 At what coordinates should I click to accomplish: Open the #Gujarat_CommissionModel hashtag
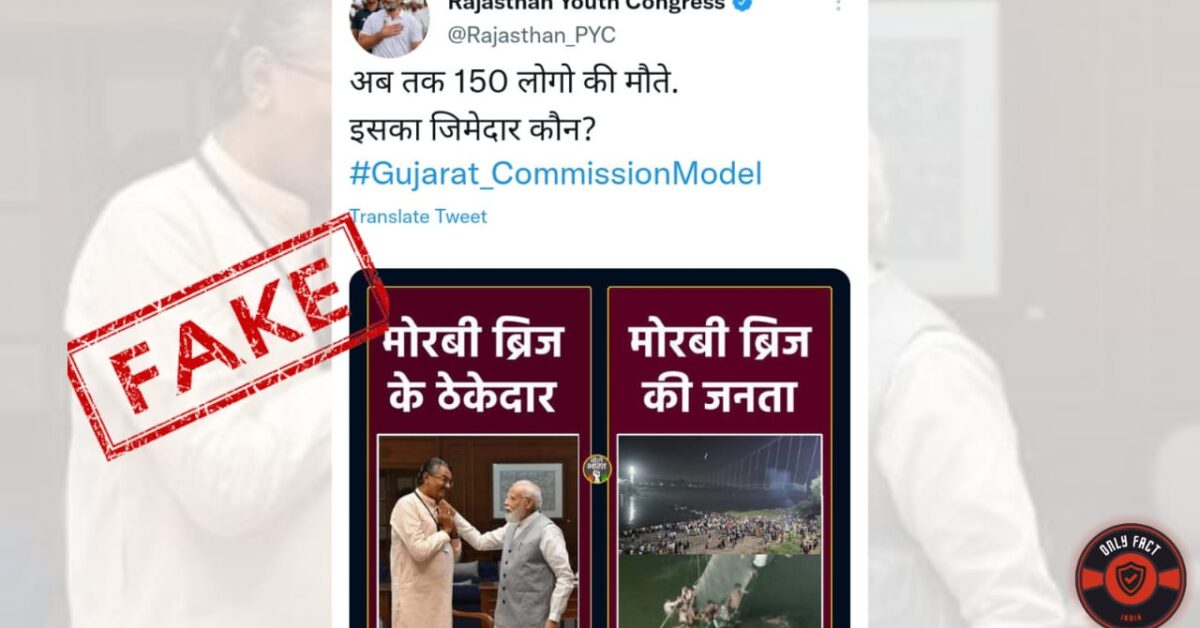pyautogui.click(x=555, y=173)
